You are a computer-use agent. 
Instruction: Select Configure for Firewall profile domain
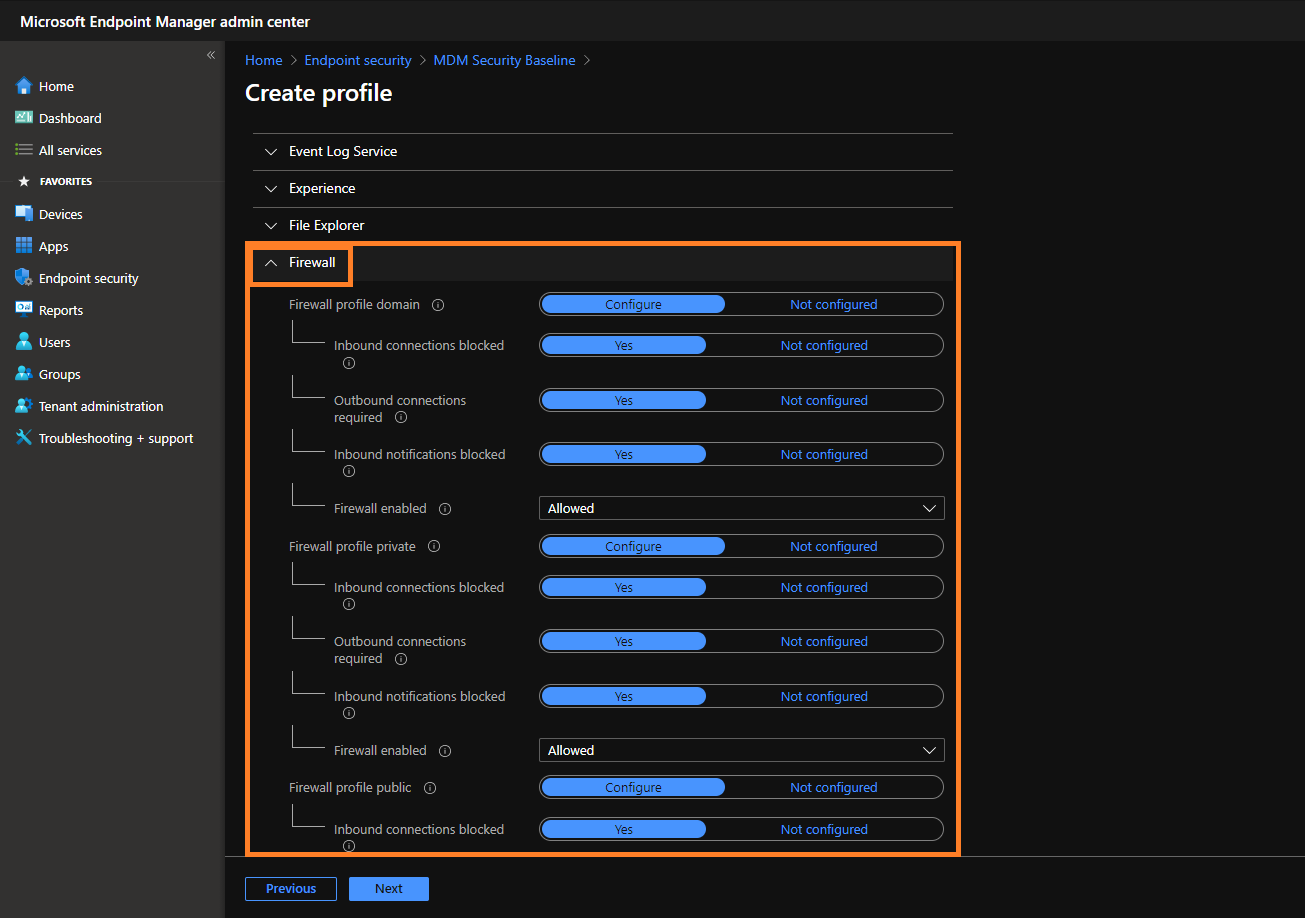(x=633, y=304)
